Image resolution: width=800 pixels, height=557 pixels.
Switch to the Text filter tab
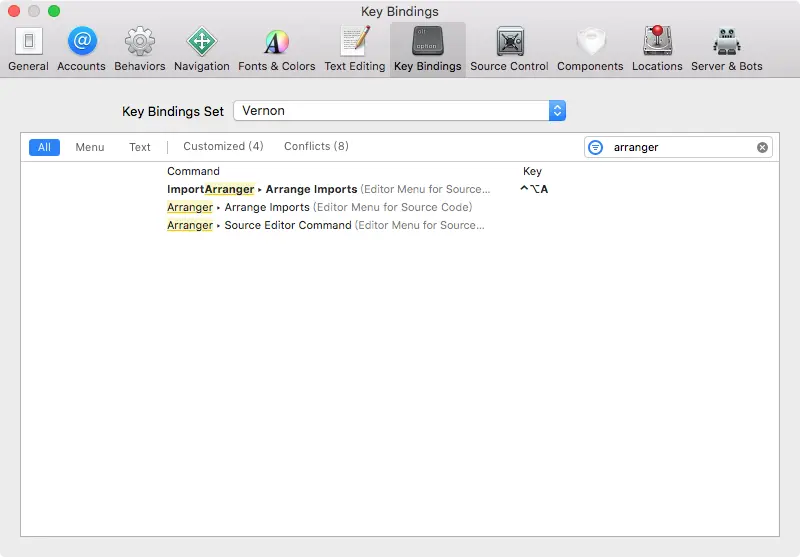coord(140,147)
